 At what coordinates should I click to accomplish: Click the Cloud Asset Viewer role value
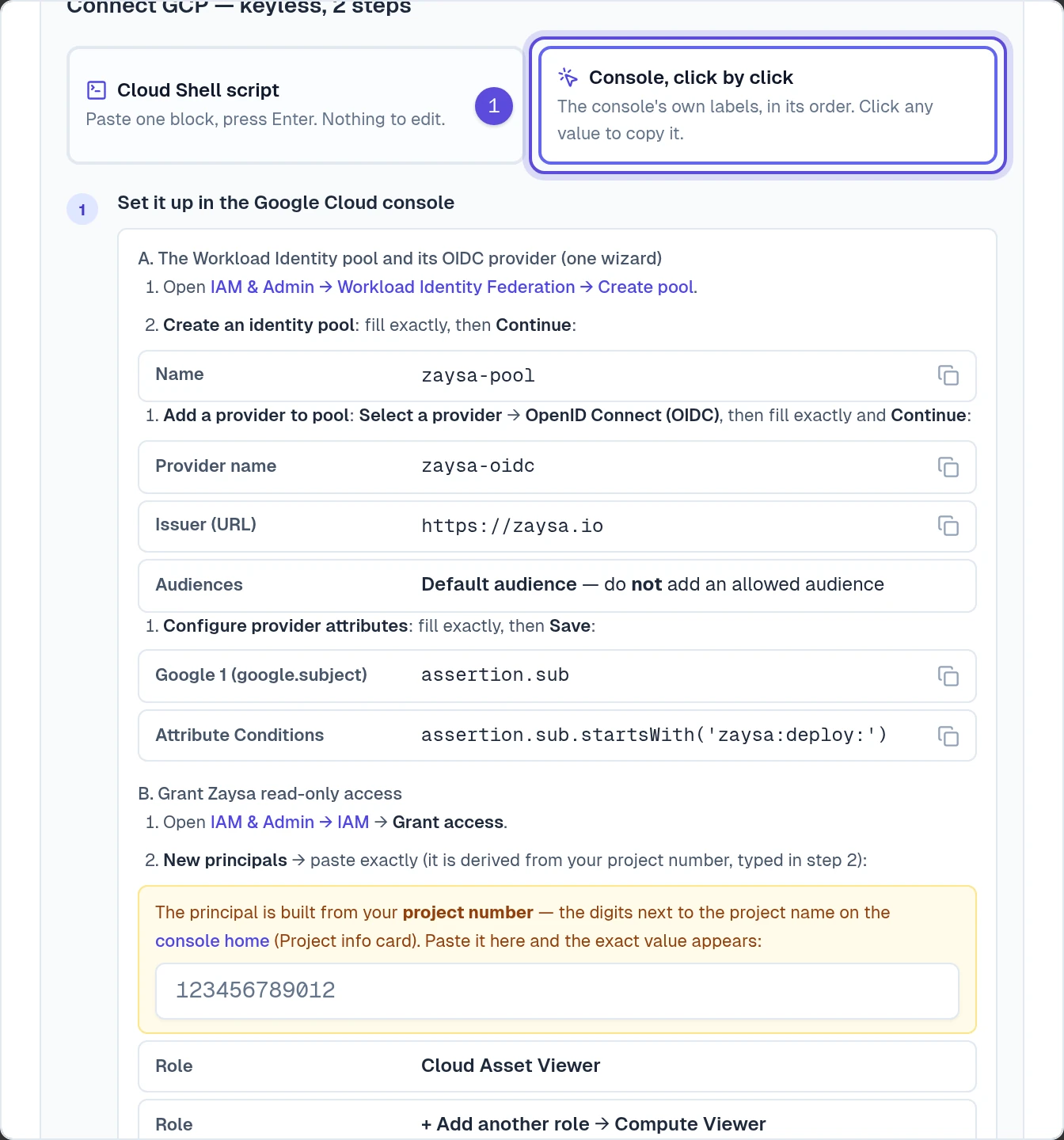coord(511,1066)
